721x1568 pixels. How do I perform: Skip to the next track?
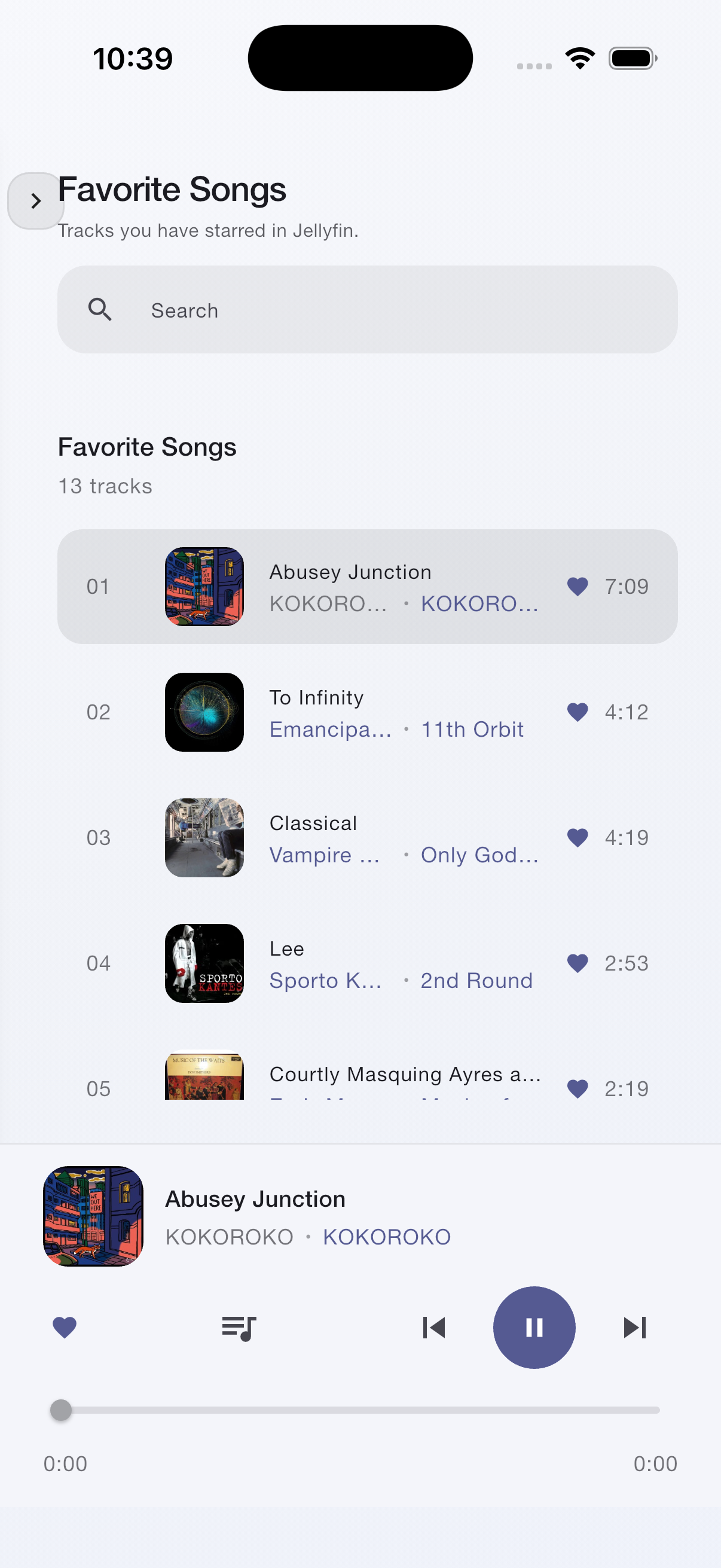click(x=634, y=1328)
